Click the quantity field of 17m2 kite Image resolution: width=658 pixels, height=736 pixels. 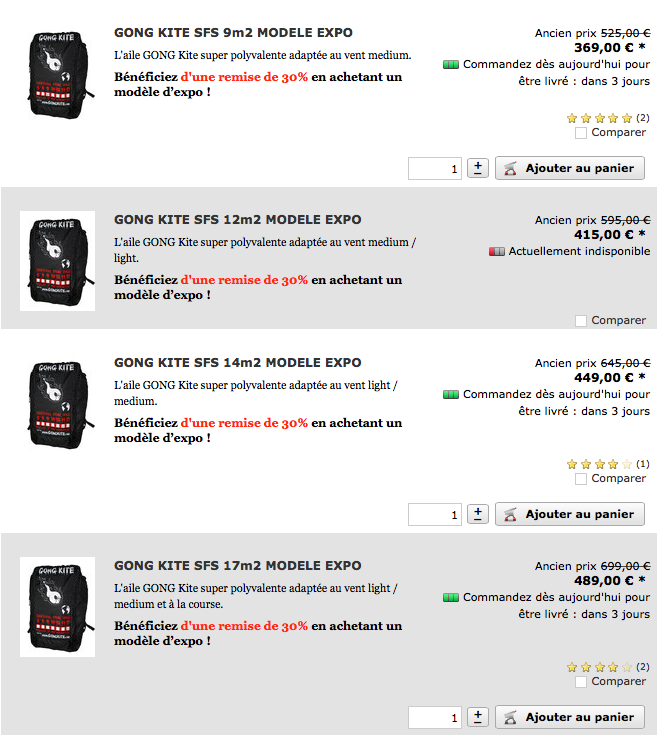(x=435, y=717)
